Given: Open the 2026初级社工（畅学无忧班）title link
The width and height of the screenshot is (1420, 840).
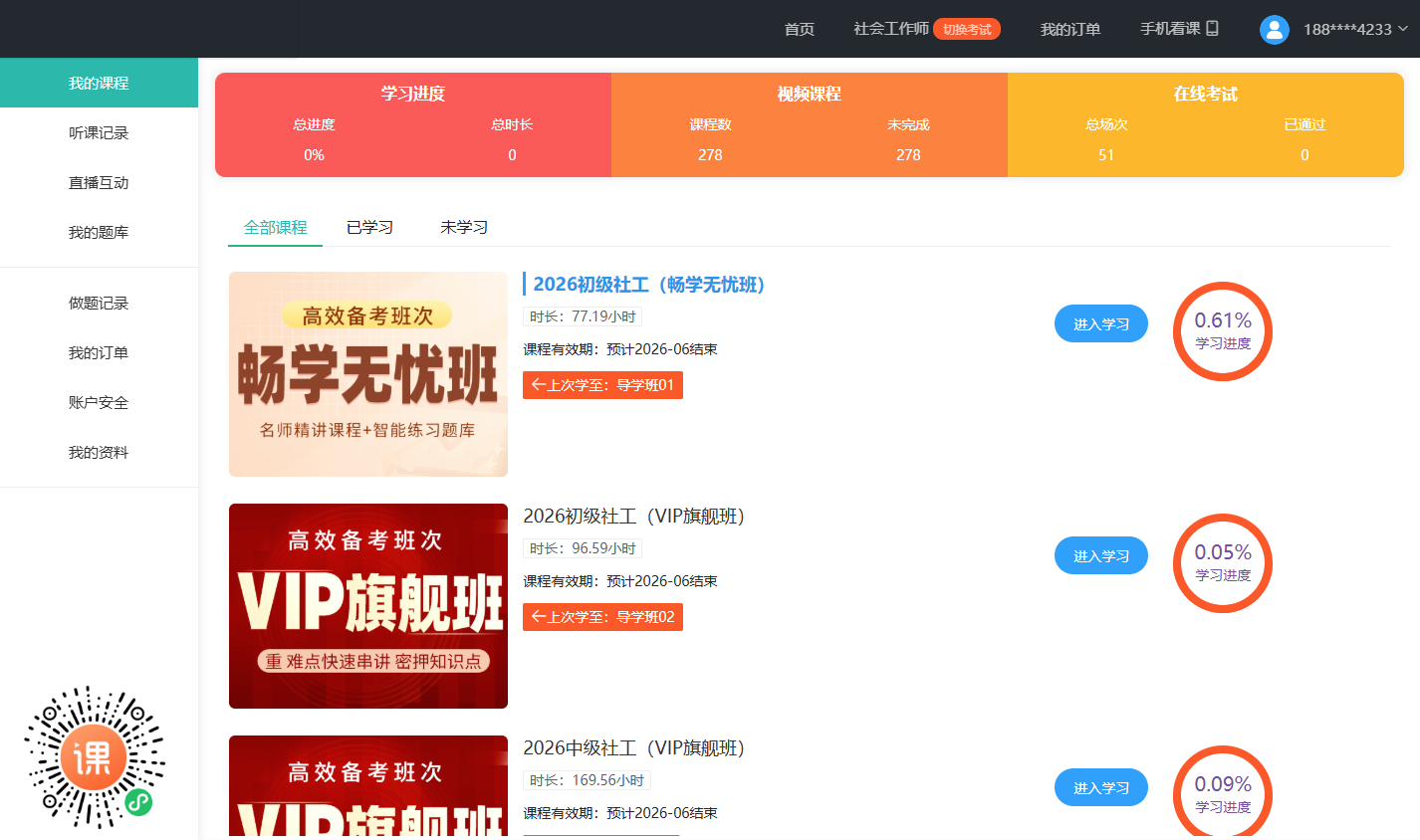Looking at the screenshot, I should coord(648,285).
